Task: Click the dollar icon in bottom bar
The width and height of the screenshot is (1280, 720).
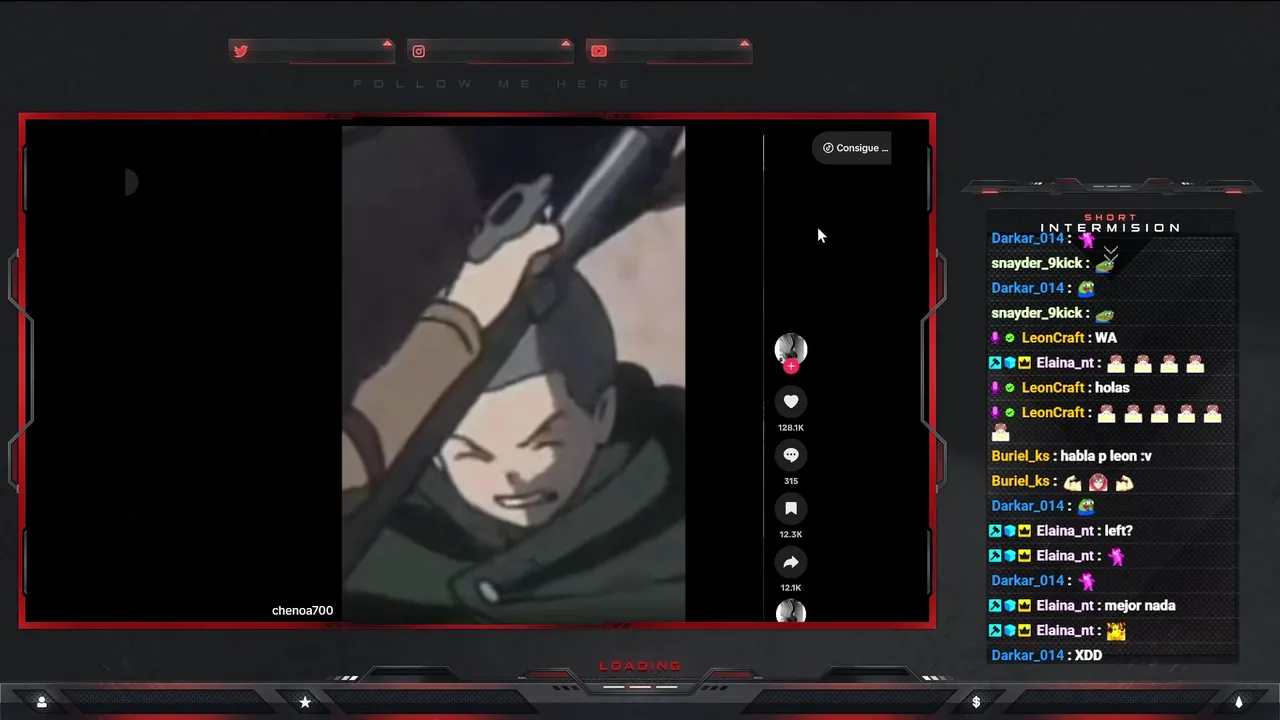Action: tap(976, 702)
